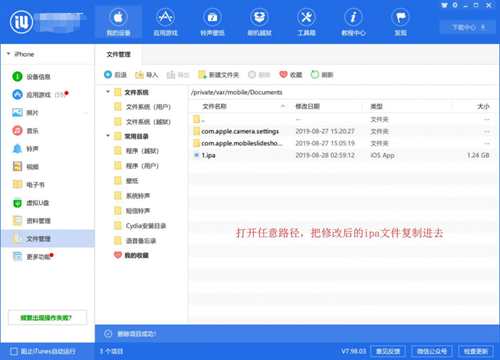This screenshot has height=360, width=500.
Task: Click the Favorite heart toolbar button
Action: point(290,75)
